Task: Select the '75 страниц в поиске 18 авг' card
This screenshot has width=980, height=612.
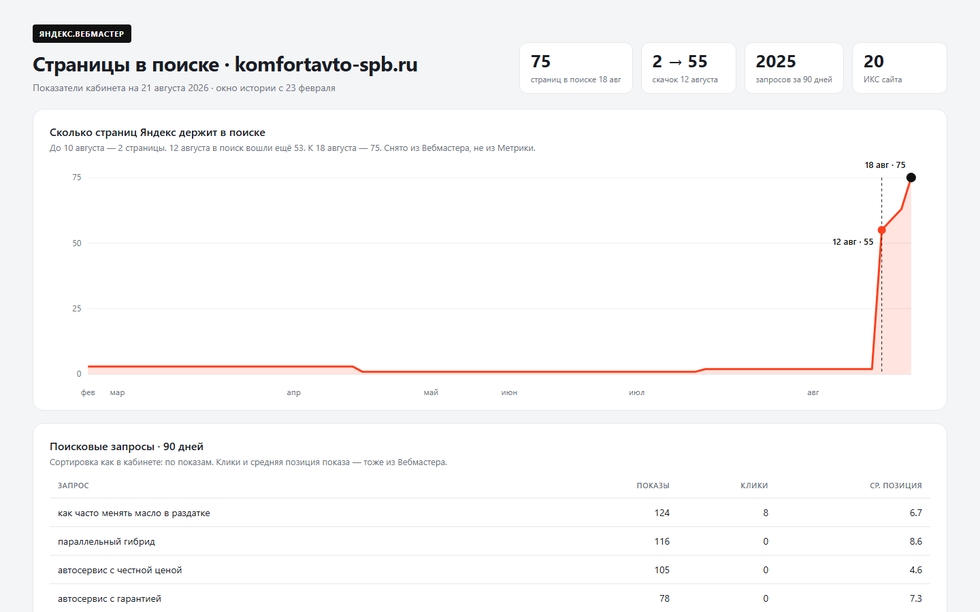Action: pos(576,68)
